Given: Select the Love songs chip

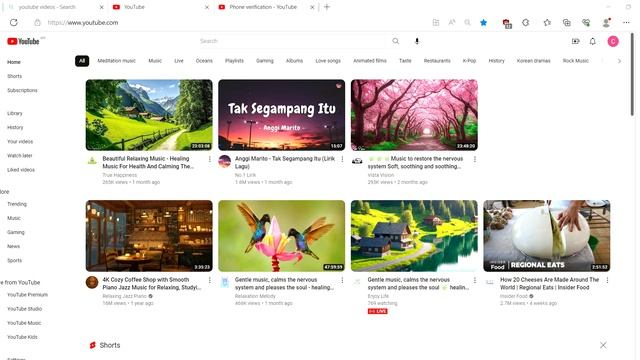Looking at the screenshot, I should (x=328, y=61).
